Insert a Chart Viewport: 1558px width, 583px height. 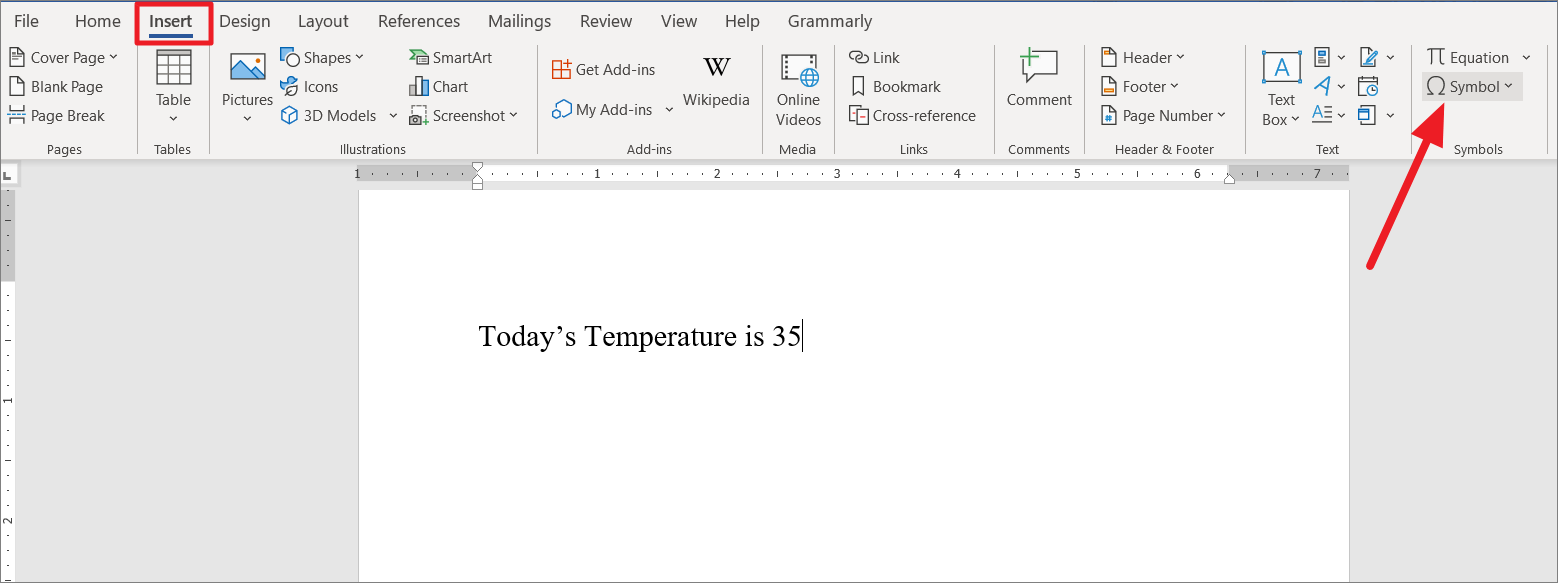click(x=440, y=86)
